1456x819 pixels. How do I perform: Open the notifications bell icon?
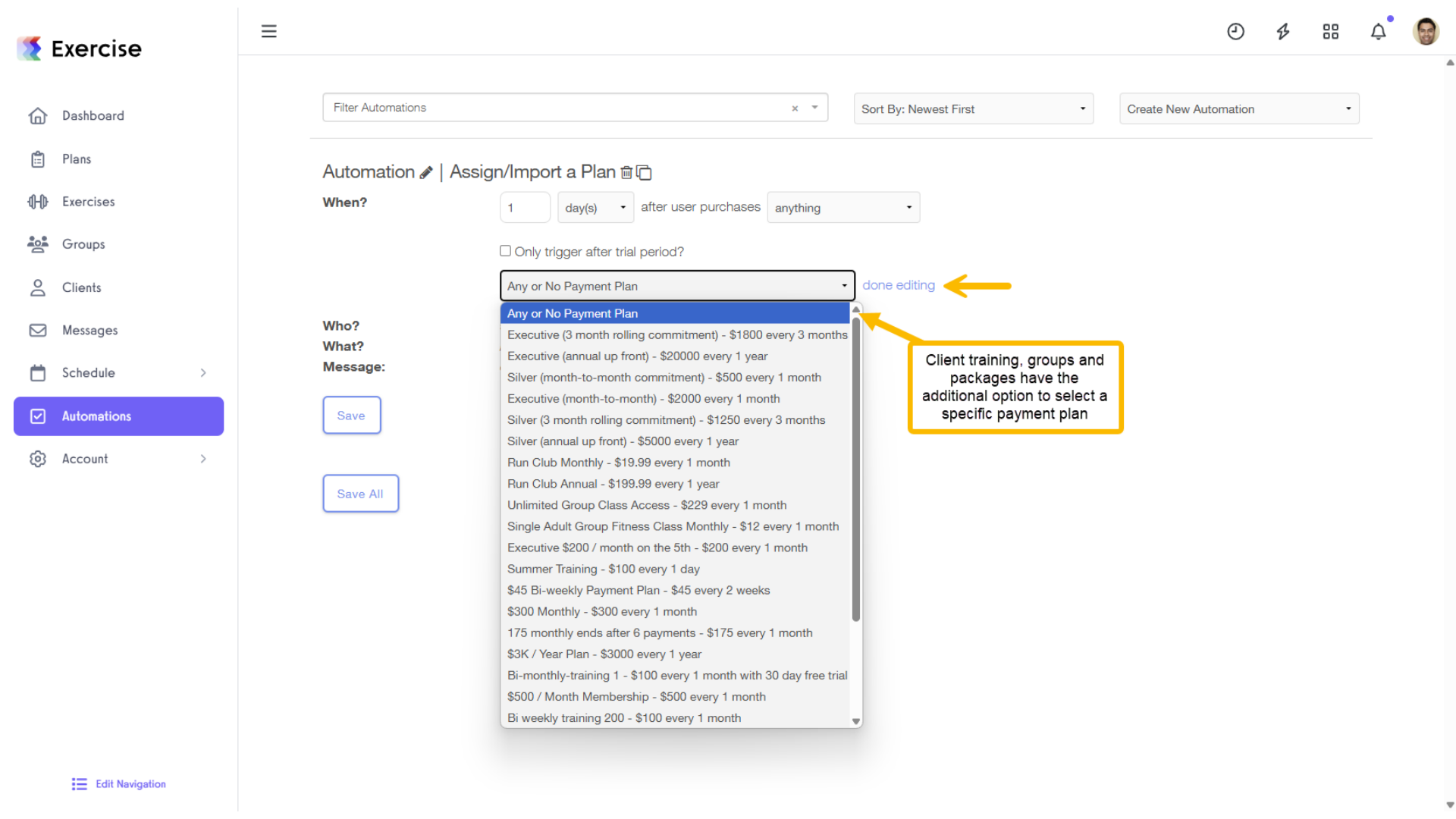coord(1378,31)
